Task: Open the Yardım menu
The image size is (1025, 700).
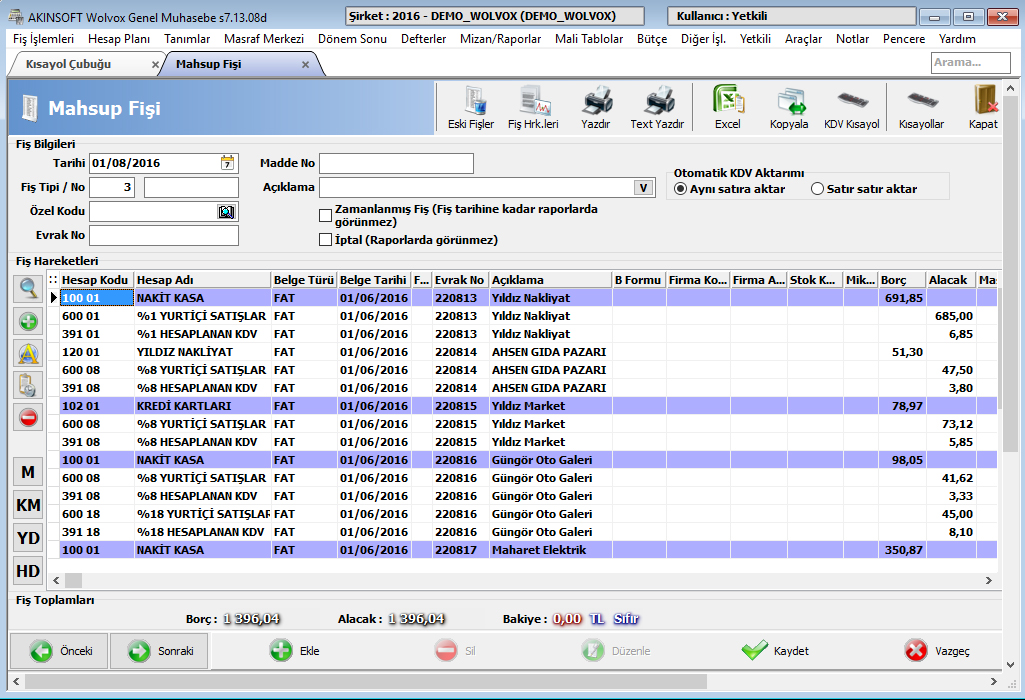Action: point(957,39)
